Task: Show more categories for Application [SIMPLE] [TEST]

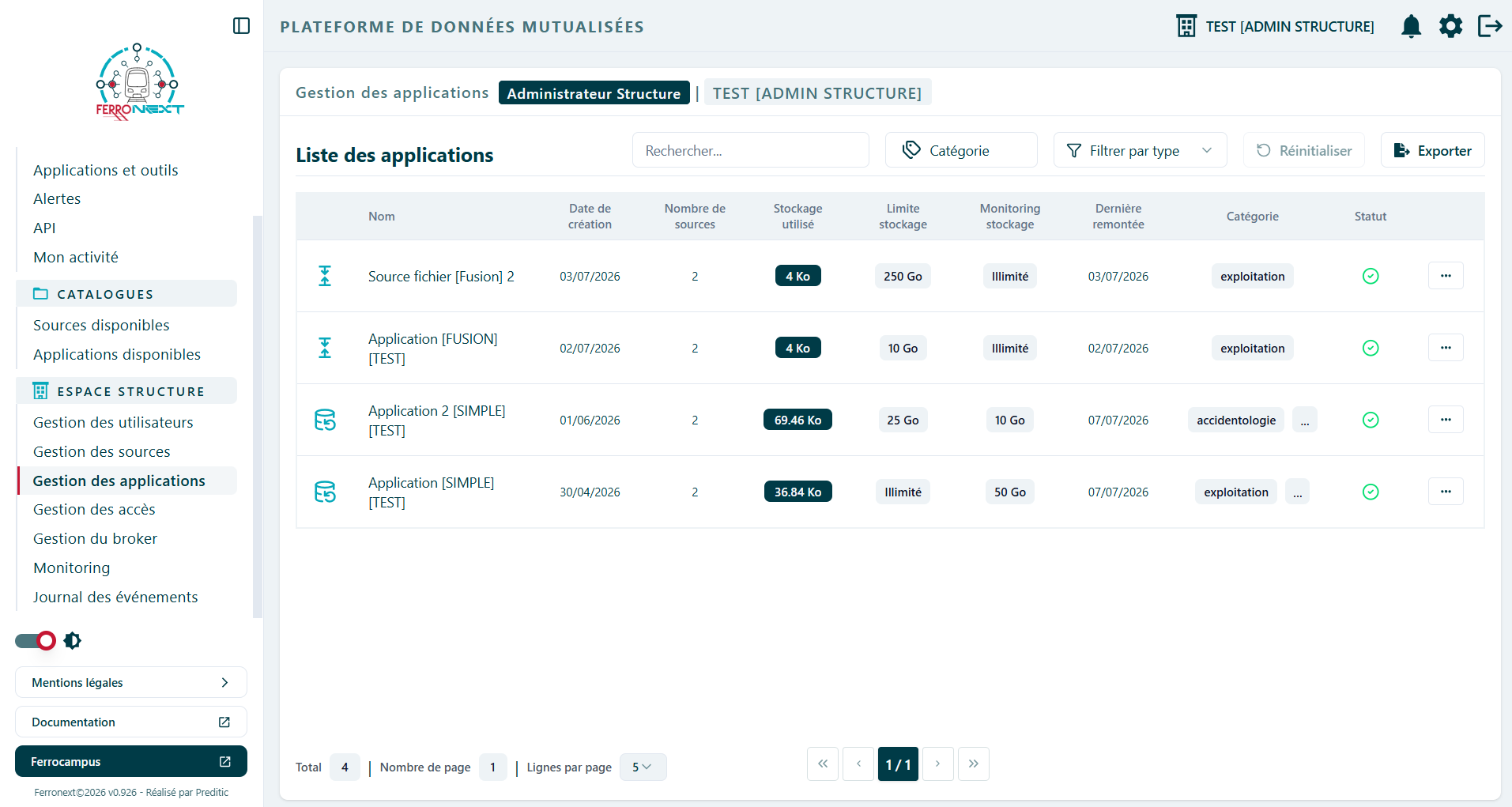Action: click(x=1297, y=492)
